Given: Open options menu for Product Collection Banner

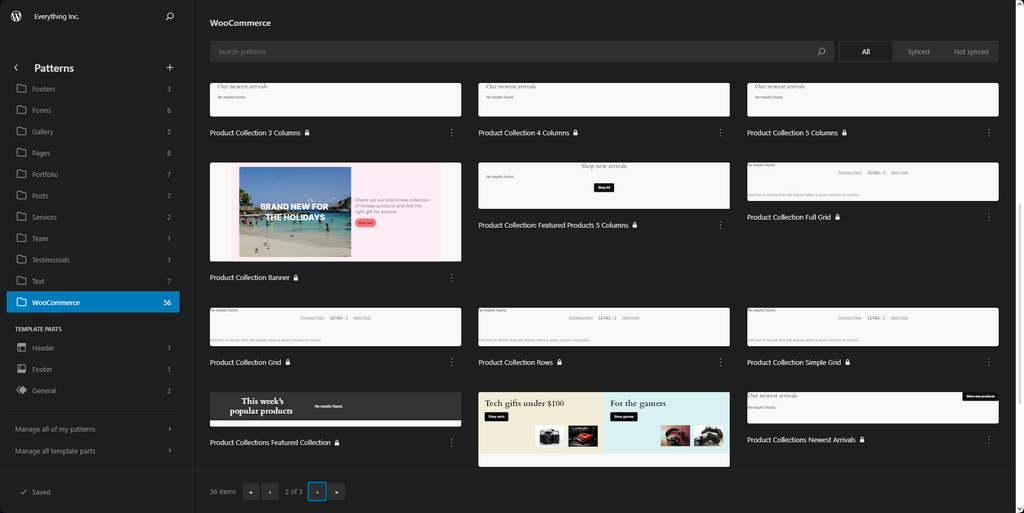Looking at the screenshot, I should 451,278.
